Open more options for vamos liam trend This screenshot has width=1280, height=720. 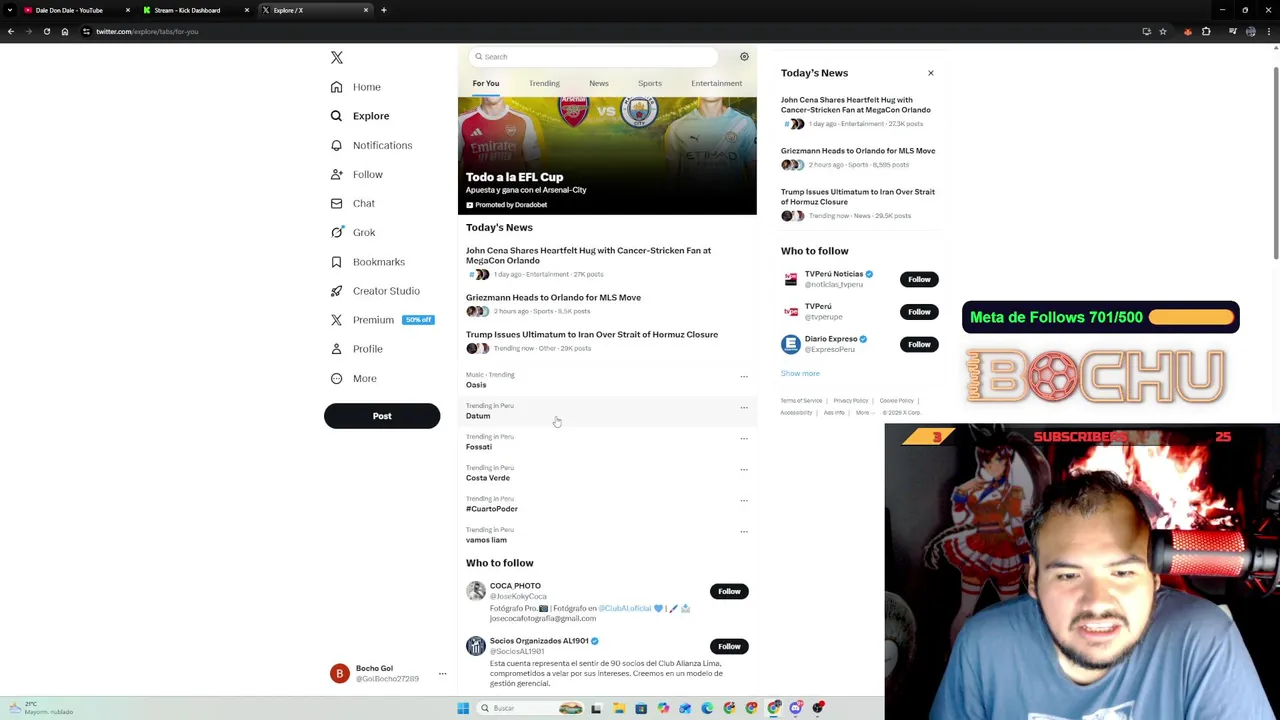click(x=744, y=532)
